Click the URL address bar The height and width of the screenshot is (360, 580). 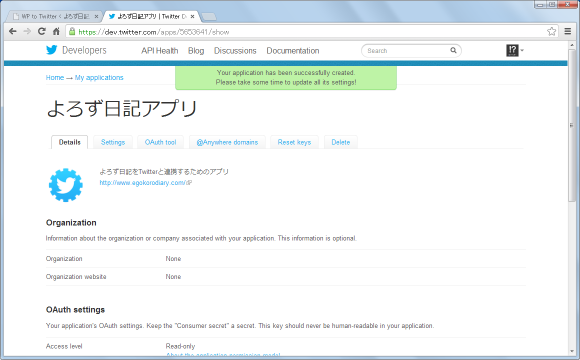[x=311, y=32]
